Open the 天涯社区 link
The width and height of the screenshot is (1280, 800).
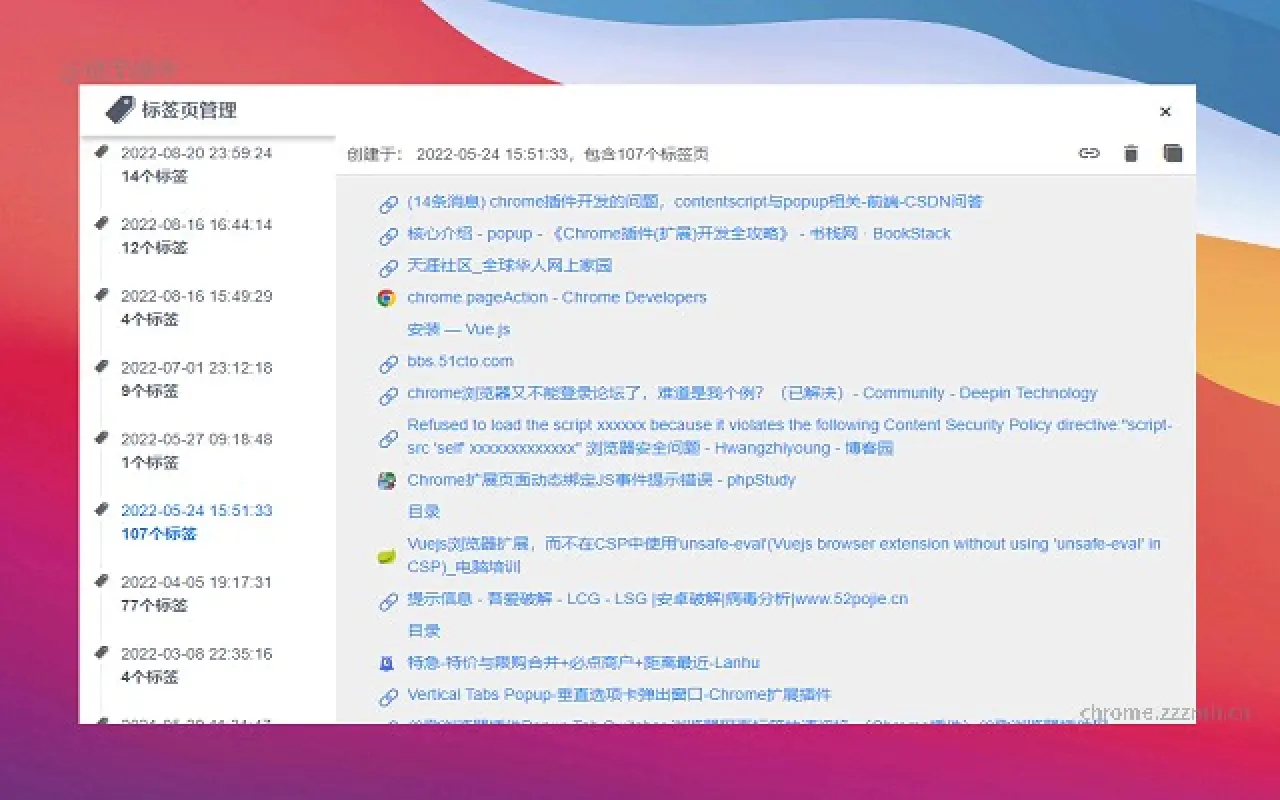[x=509, y=265]
